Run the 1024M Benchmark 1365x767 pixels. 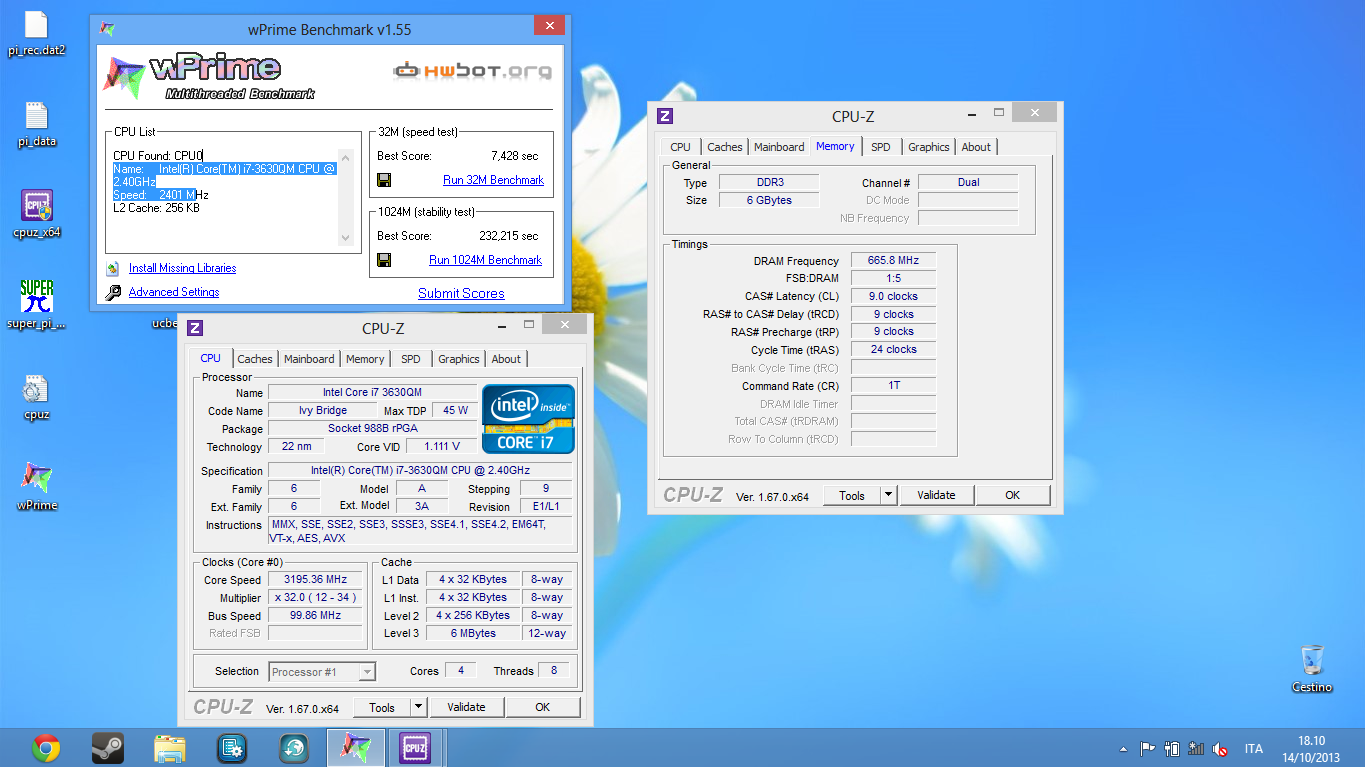coord(485,260)
